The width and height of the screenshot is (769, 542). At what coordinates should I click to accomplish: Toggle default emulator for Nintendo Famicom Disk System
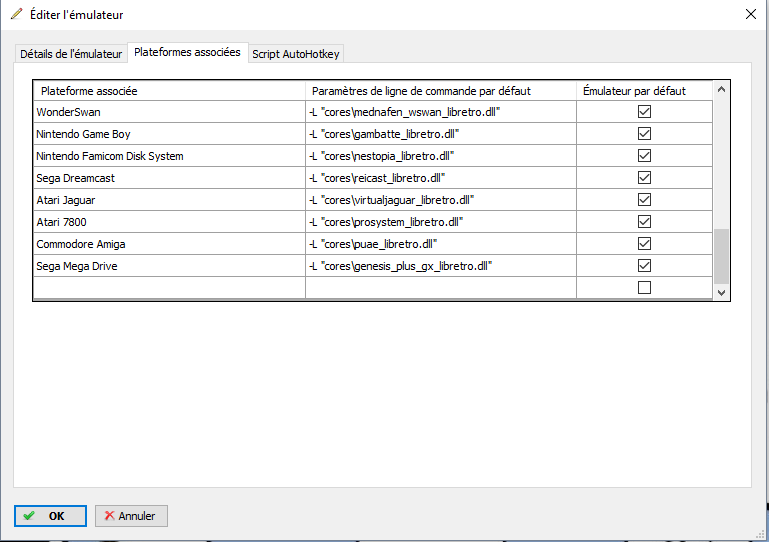(644, 155)
